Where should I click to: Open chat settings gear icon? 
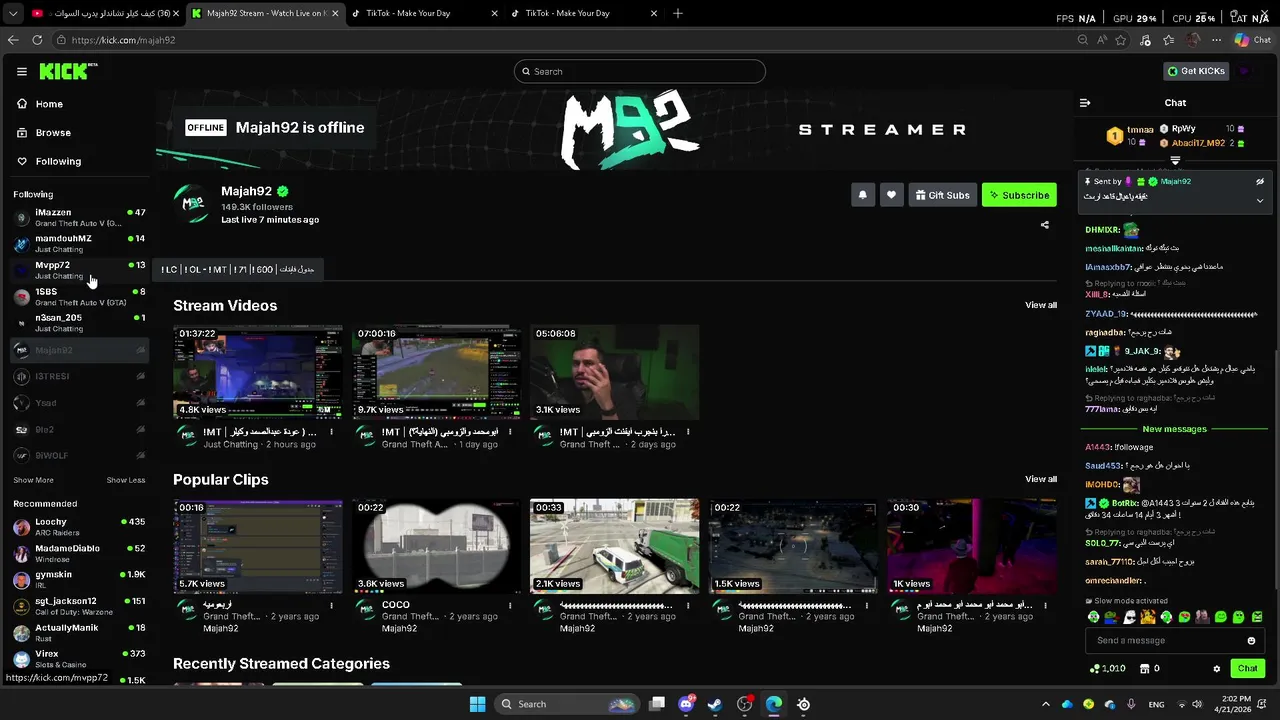click(x=1217, y=669)
